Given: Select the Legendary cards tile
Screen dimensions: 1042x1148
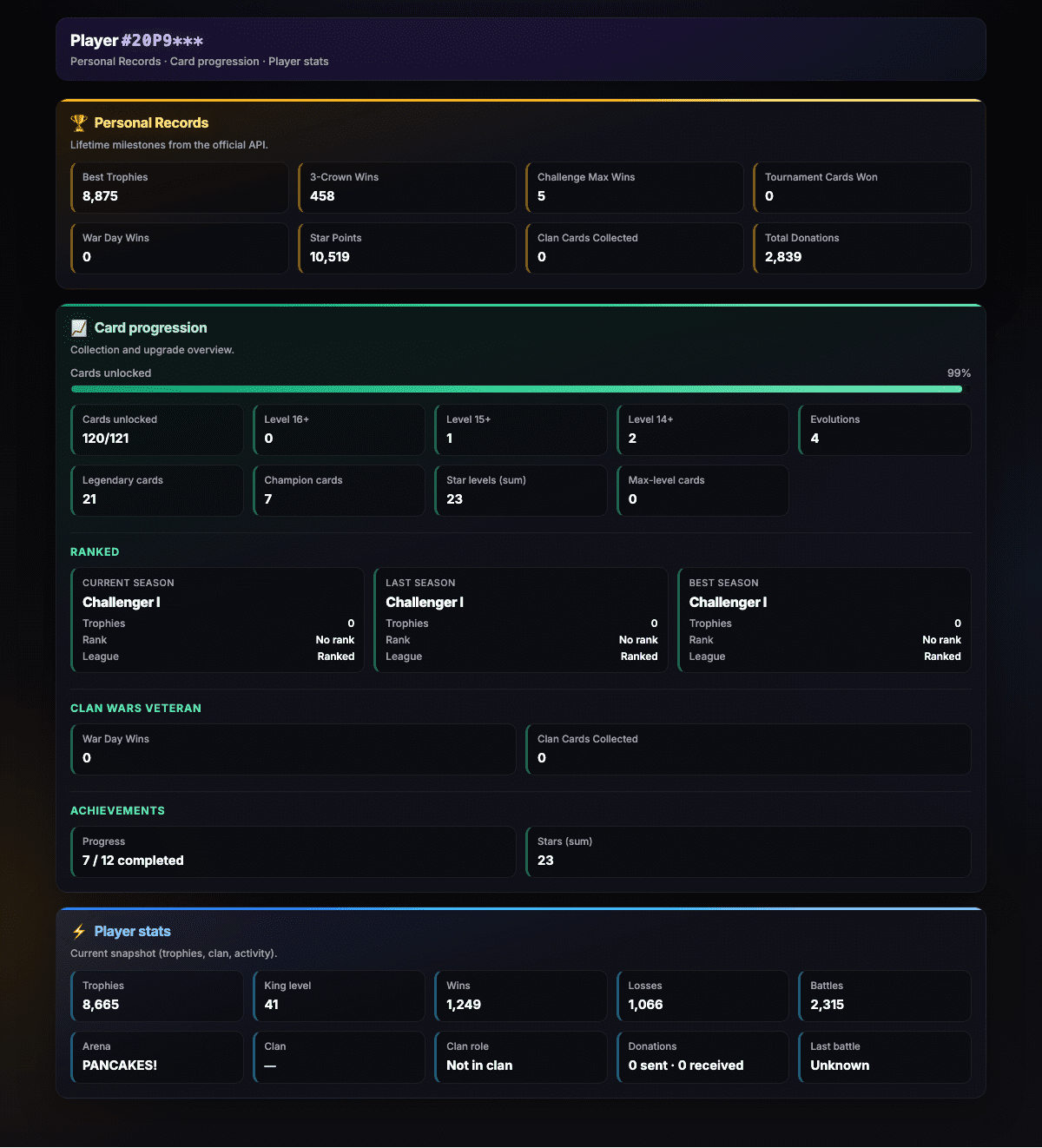Looking at the screenshot, I should click(157, 491).
